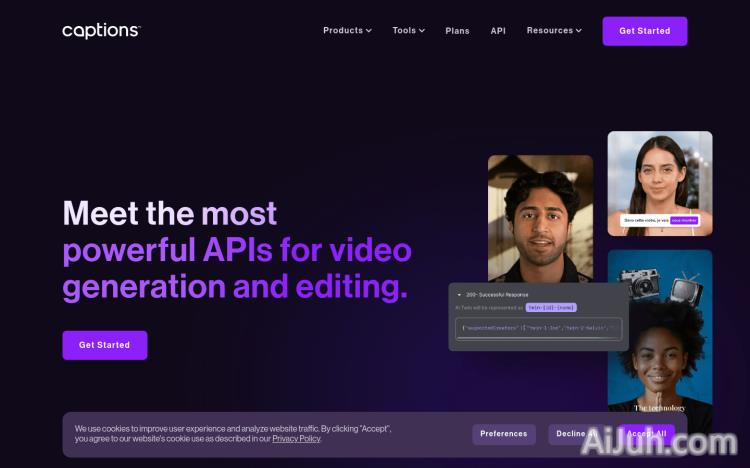
Task: Collapse the 200 Successful Response triangle
Action: (x=459, y=295)
